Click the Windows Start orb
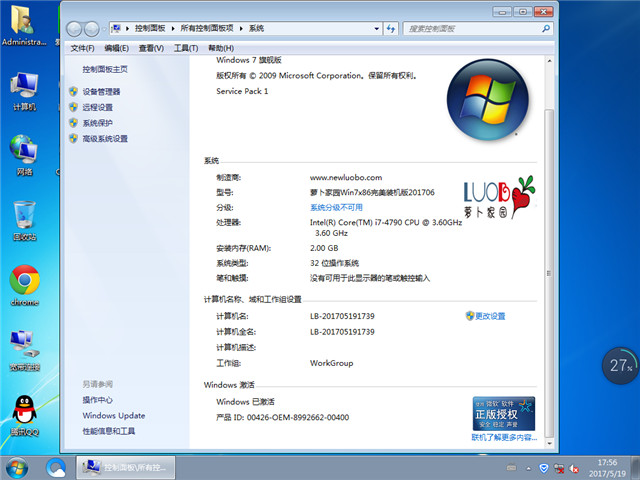 [17, 468]
